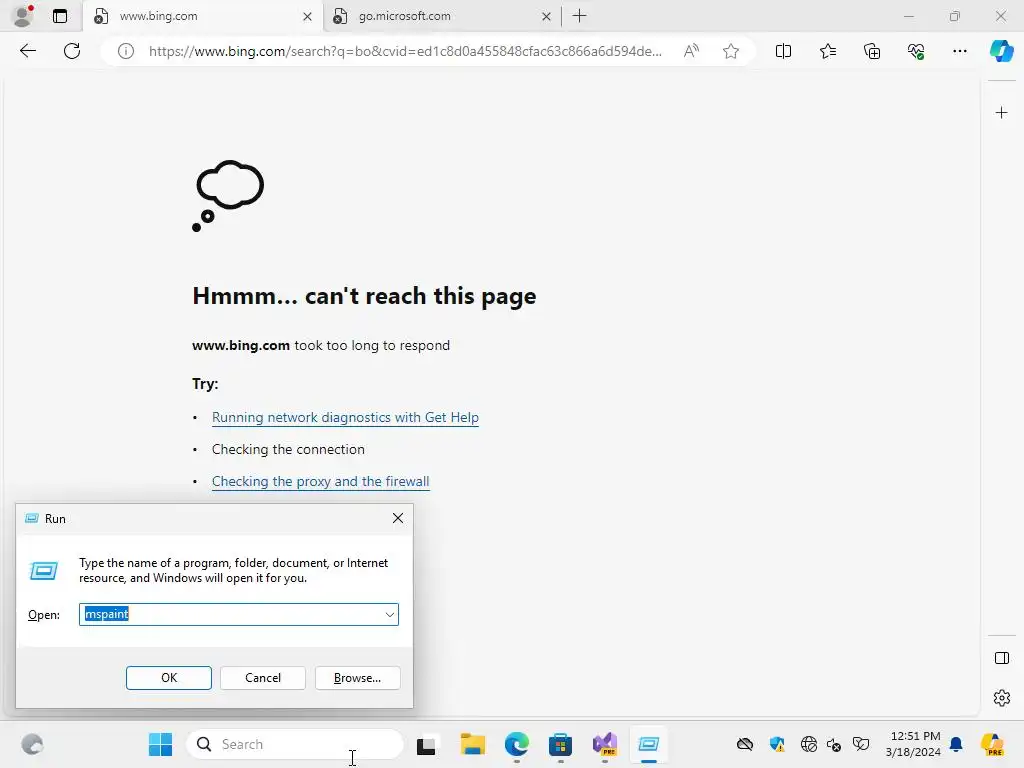Open Browser essentials heart icon

(x=916, y=51)
